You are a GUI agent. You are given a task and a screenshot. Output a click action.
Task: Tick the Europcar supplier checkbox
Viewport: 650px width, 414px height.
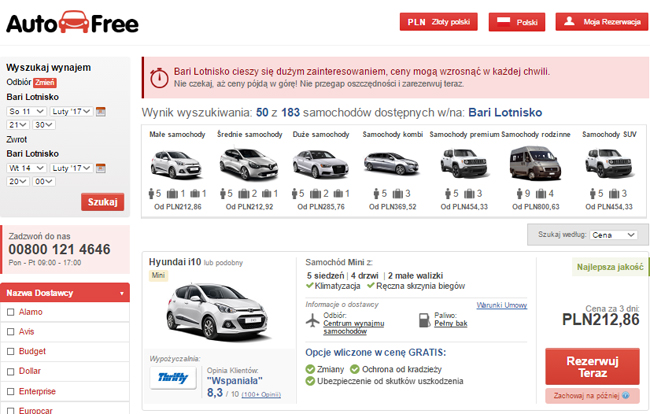(11, 411)
